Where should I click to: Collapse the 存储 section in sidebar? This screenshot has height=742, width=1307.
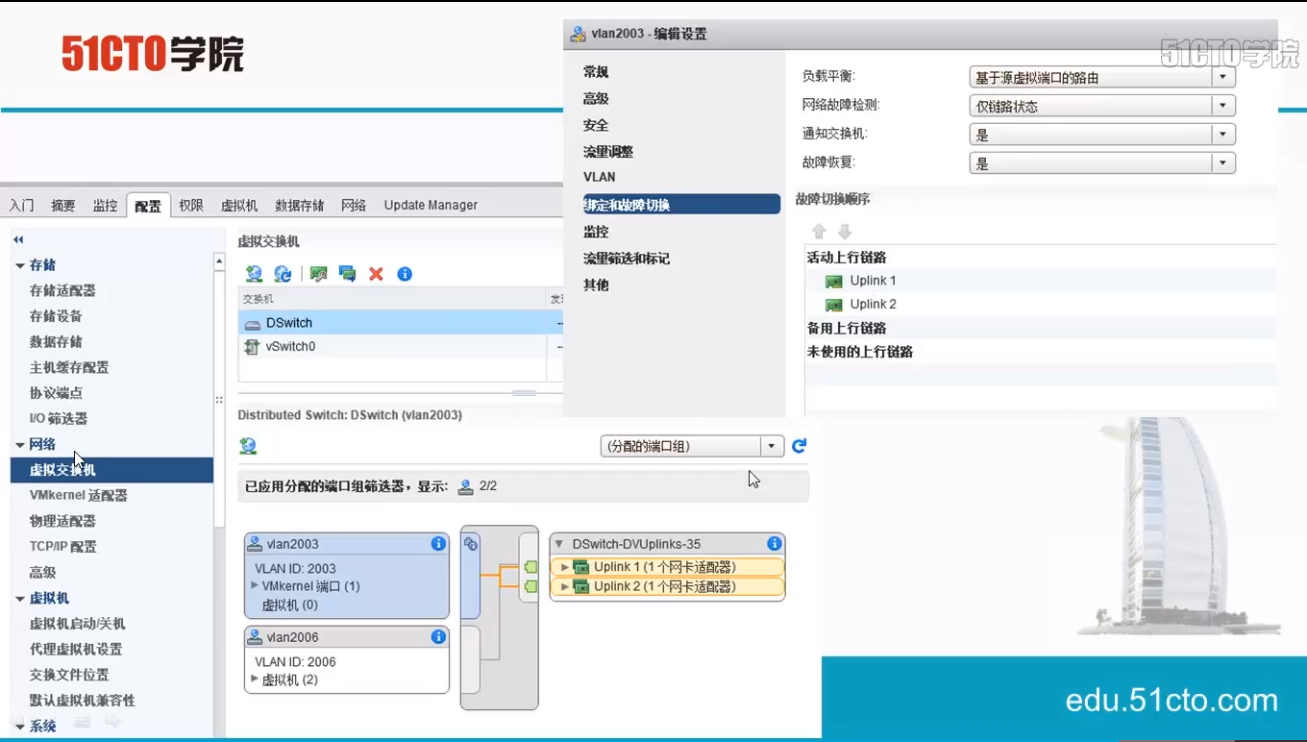coord(19,266)
